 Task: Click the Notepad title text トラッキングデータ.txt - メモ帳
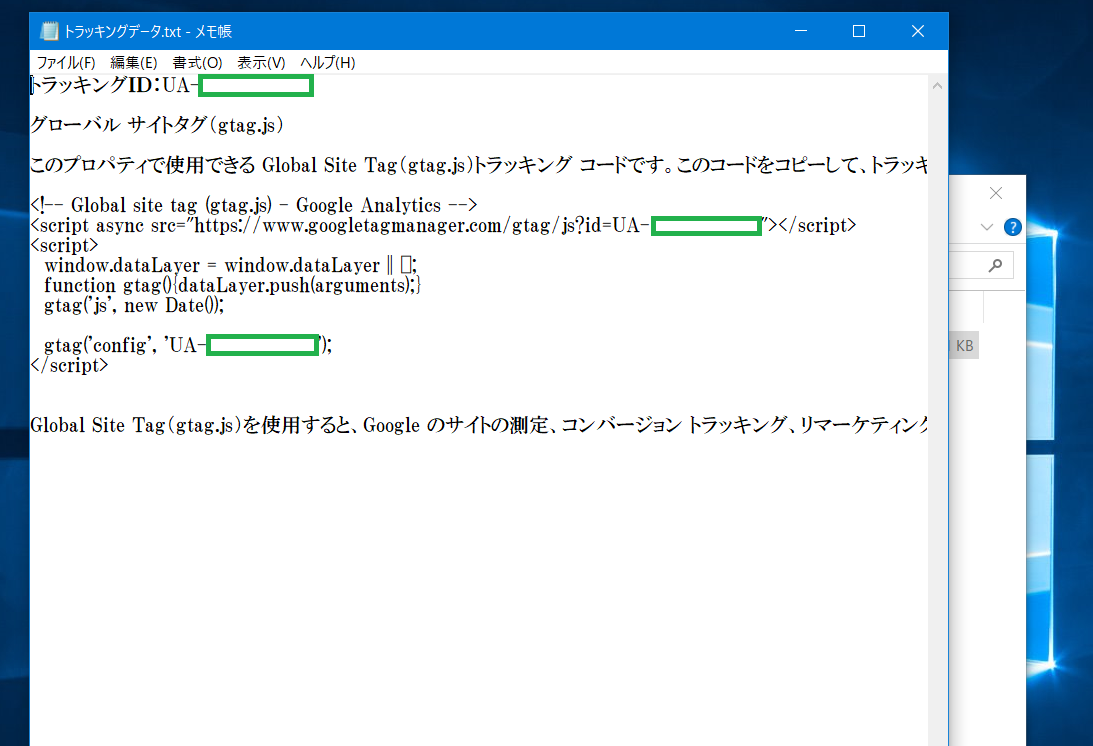pyautogui.click(x=148, y=31)
